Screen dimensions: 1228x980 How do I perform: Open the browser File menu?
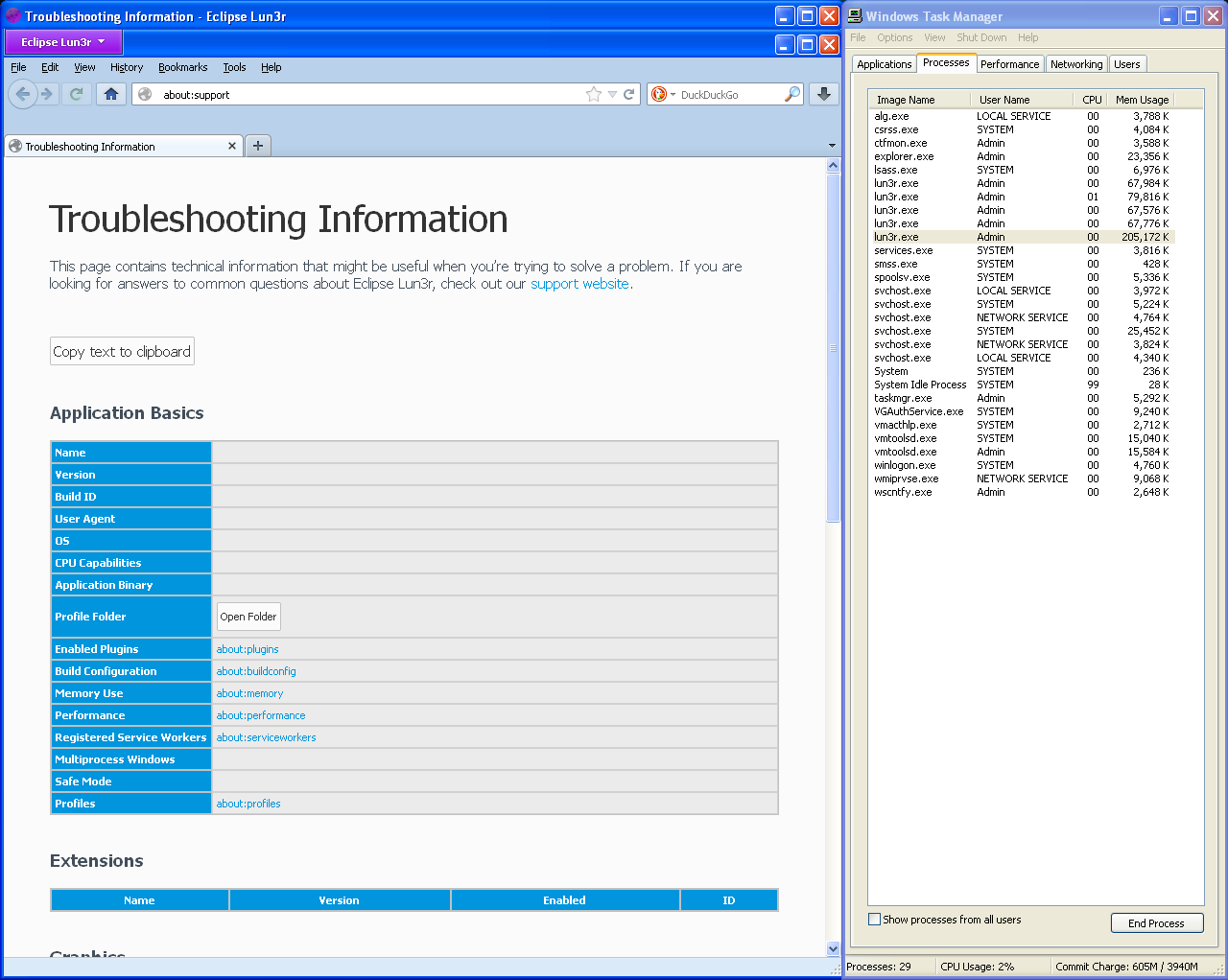18,67
